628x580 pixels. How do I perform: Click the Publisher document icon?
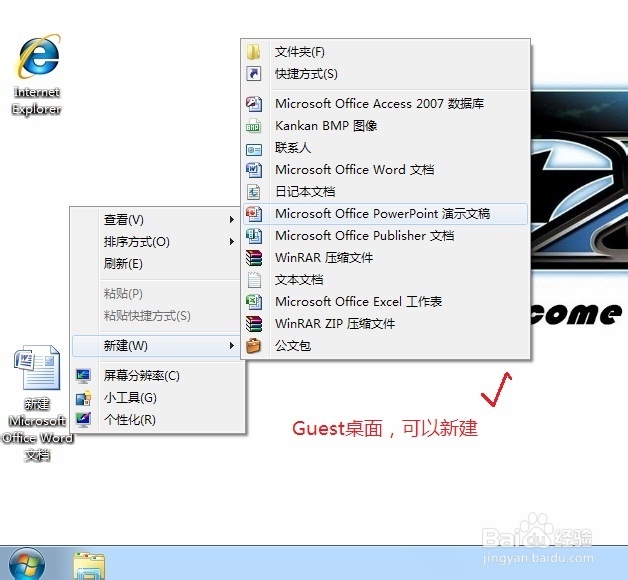coord(254,236)
